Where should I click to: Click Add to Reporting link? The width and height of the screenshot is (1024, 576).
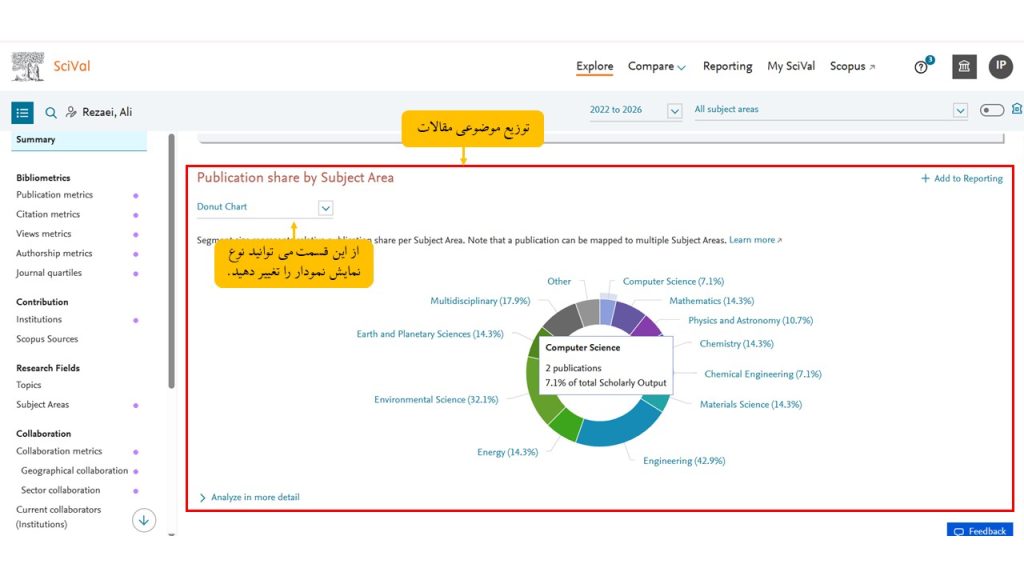(x=962, y=178)
